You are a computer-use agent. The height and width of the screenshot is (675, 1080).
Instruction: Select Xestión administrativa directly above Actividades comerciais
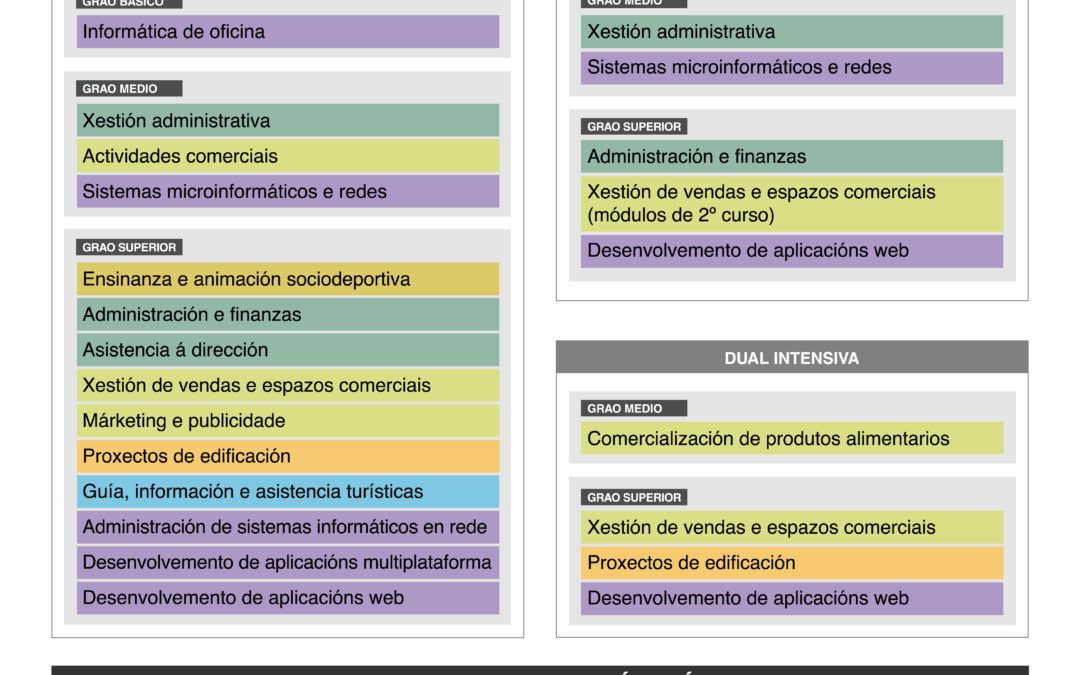click(288, 121)
